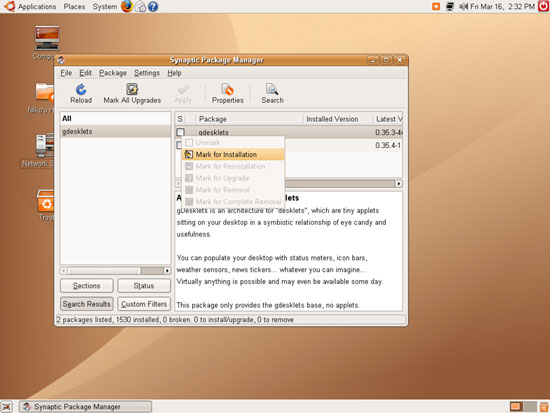Open the File menu
Image resolution: width=550 pixels, height=413 pixels.
tap(66, 73)
